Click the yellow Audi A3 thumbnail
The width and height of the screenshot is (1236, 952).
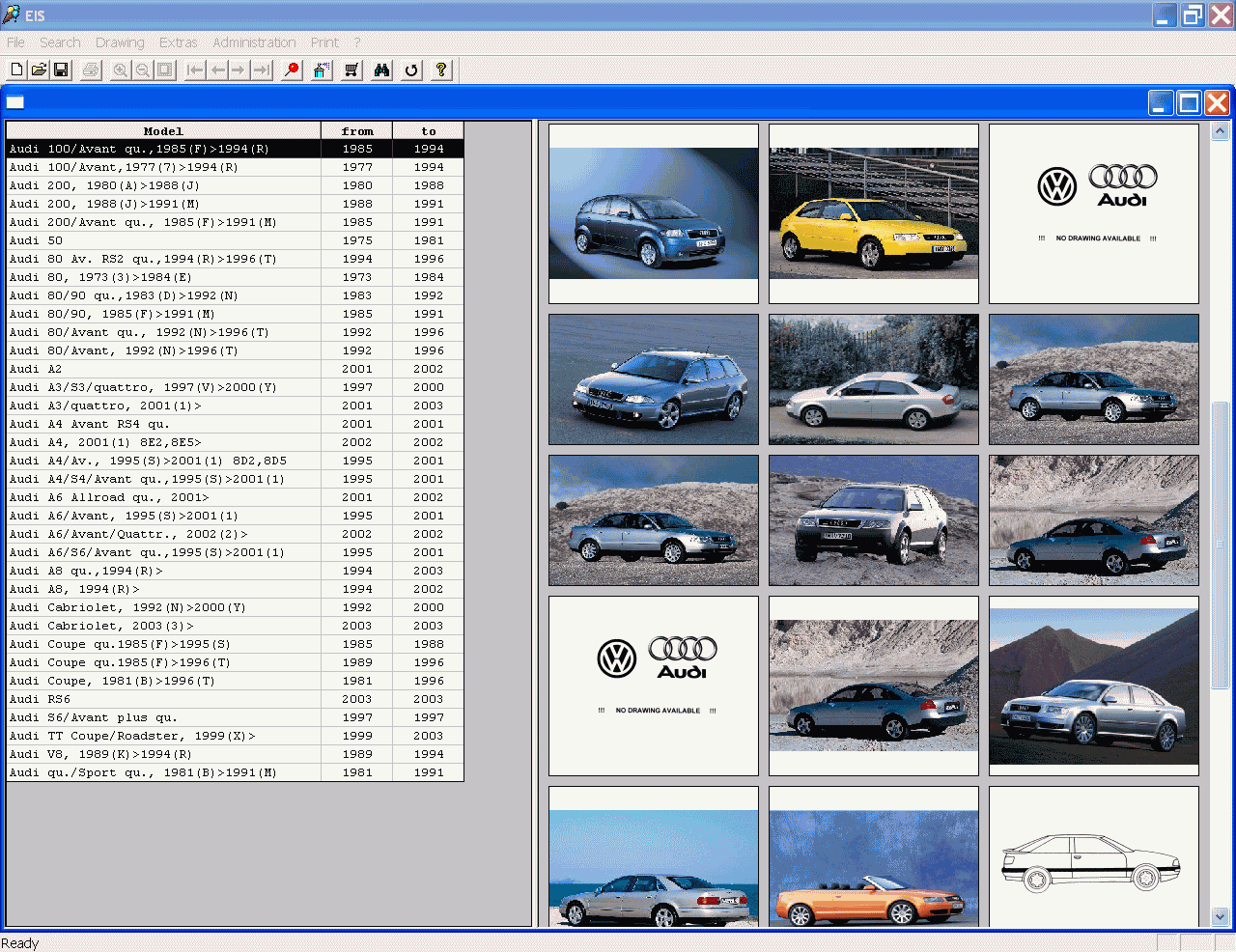point(874,213)
